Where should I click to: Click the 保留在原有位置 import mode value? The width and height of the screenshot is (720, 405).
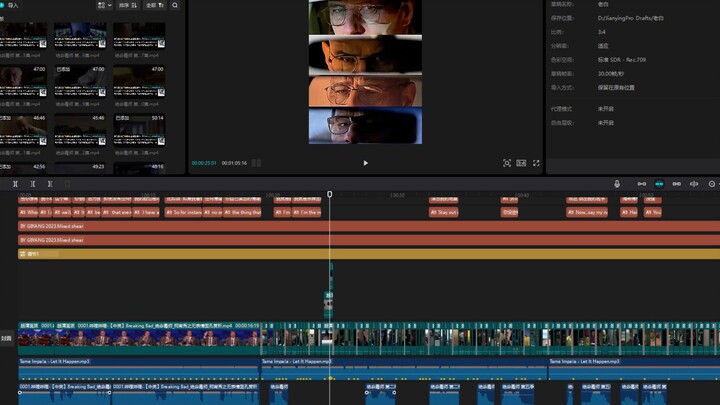616,87
